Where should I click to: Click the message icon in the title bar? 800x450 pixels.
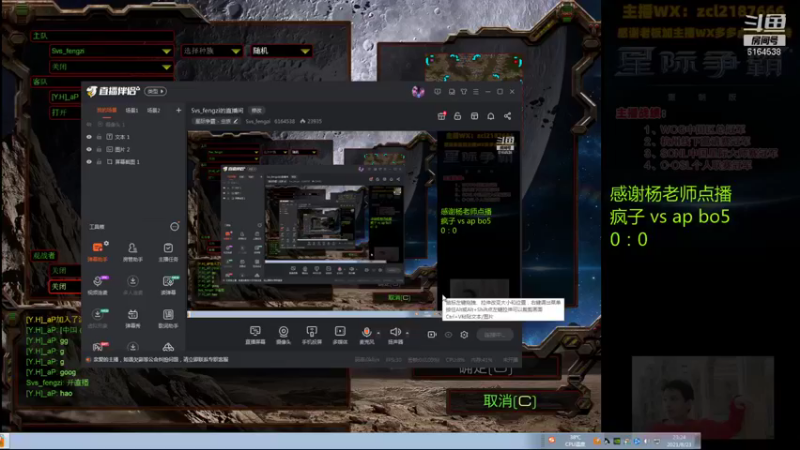point(437,92)
